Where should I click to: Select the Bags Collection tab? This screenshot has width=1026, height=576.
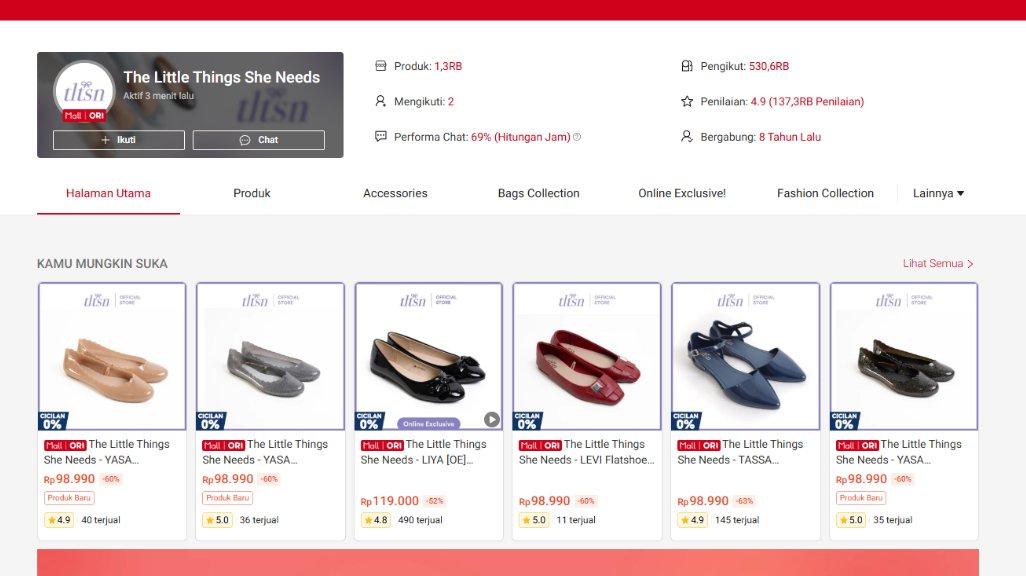point(539,193)
